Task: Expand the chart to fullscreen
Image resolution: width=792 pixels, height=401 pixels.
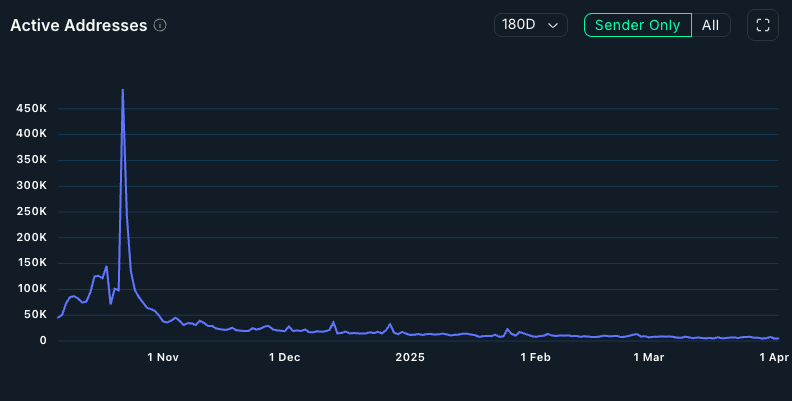Action: [x=762, y=25]
